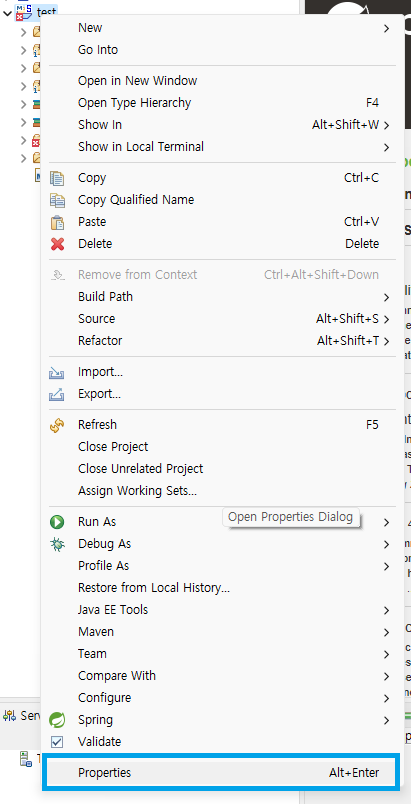Click the Copy Qualified Name icon
Screen dimensions: 411x804
[x=57, y=200]
